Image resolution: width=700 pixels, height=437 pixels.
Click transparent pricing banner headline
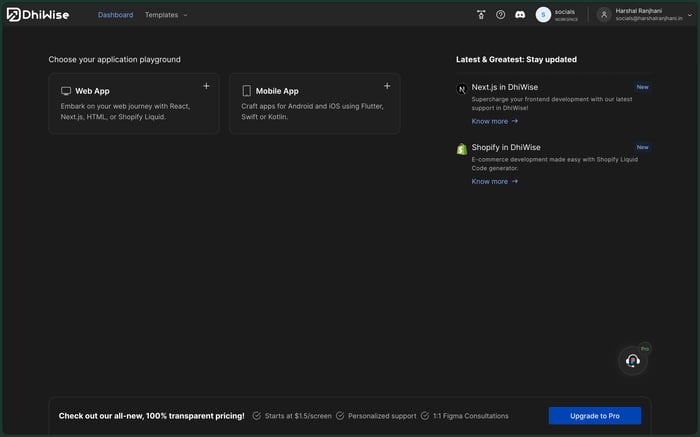coord(151,416)
